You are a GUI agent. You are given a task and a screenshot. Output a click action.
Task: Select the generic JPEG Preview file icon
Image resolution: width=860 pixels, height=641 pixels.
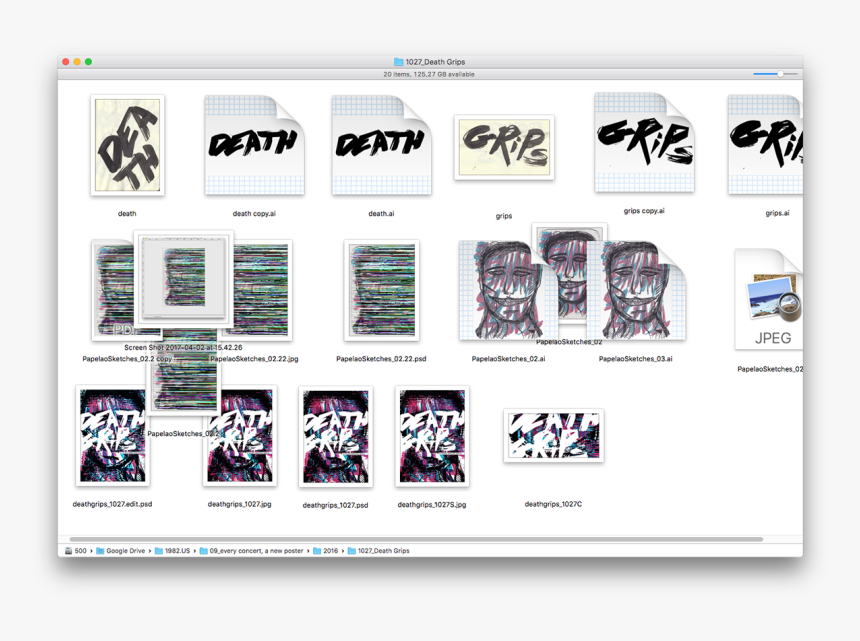coord(769,299)
